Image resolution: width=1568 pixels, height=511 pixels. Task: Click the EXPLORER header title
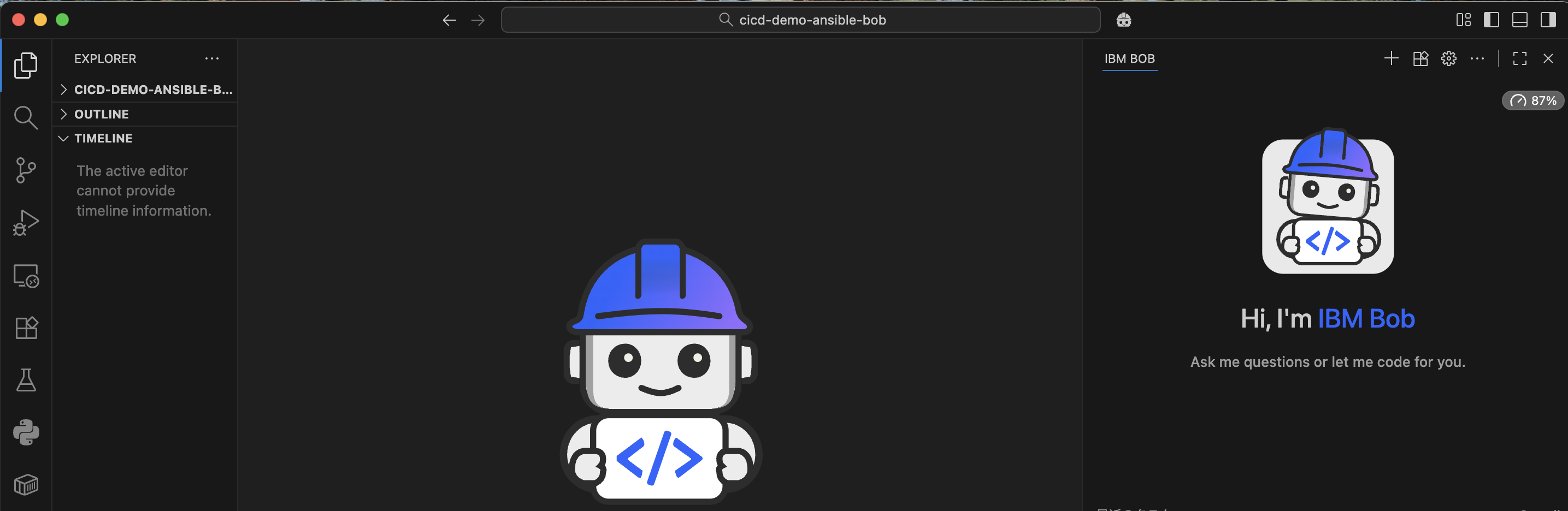pos(105,58)
